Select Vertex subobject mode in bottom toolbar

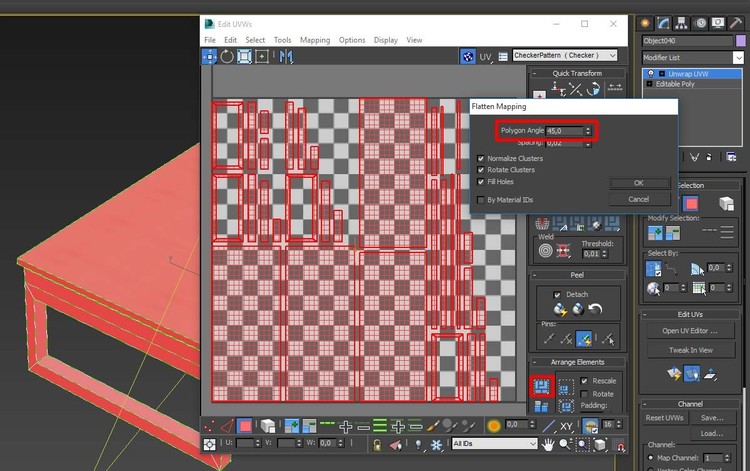(x=210, y=425)
